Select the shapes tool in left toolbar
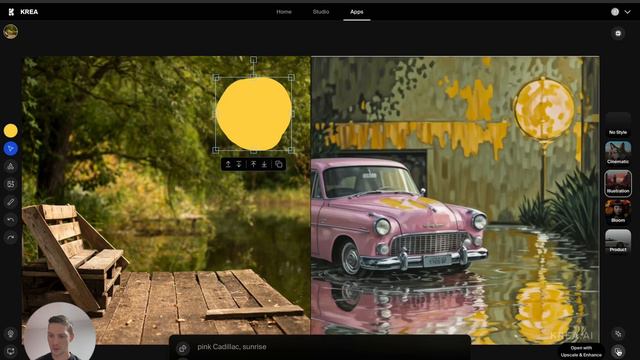The width and height of the screenshot is (640, 360). [11, 166]
